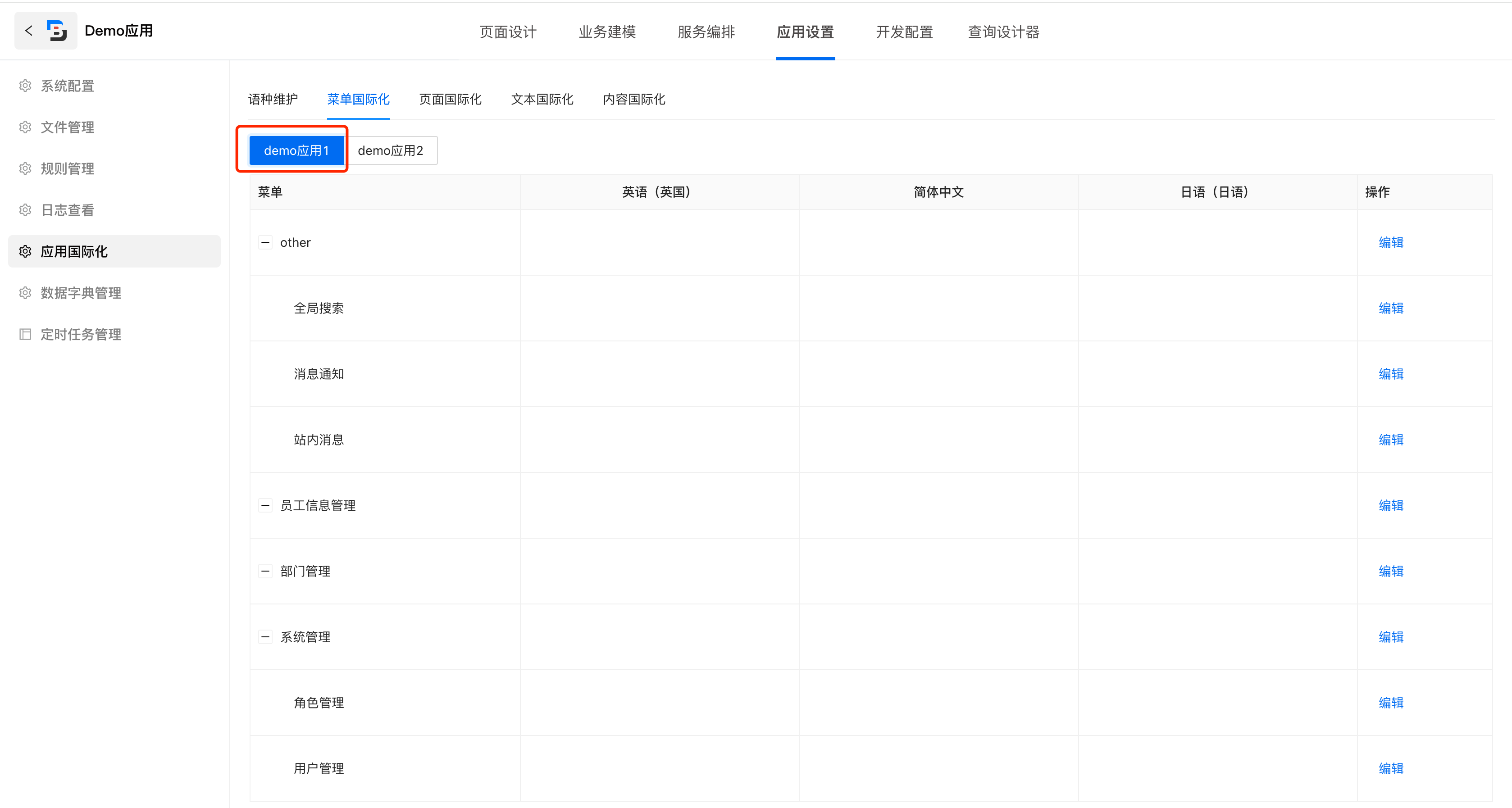Click 编辑 for the 系统管理 row

point(1391,637)
